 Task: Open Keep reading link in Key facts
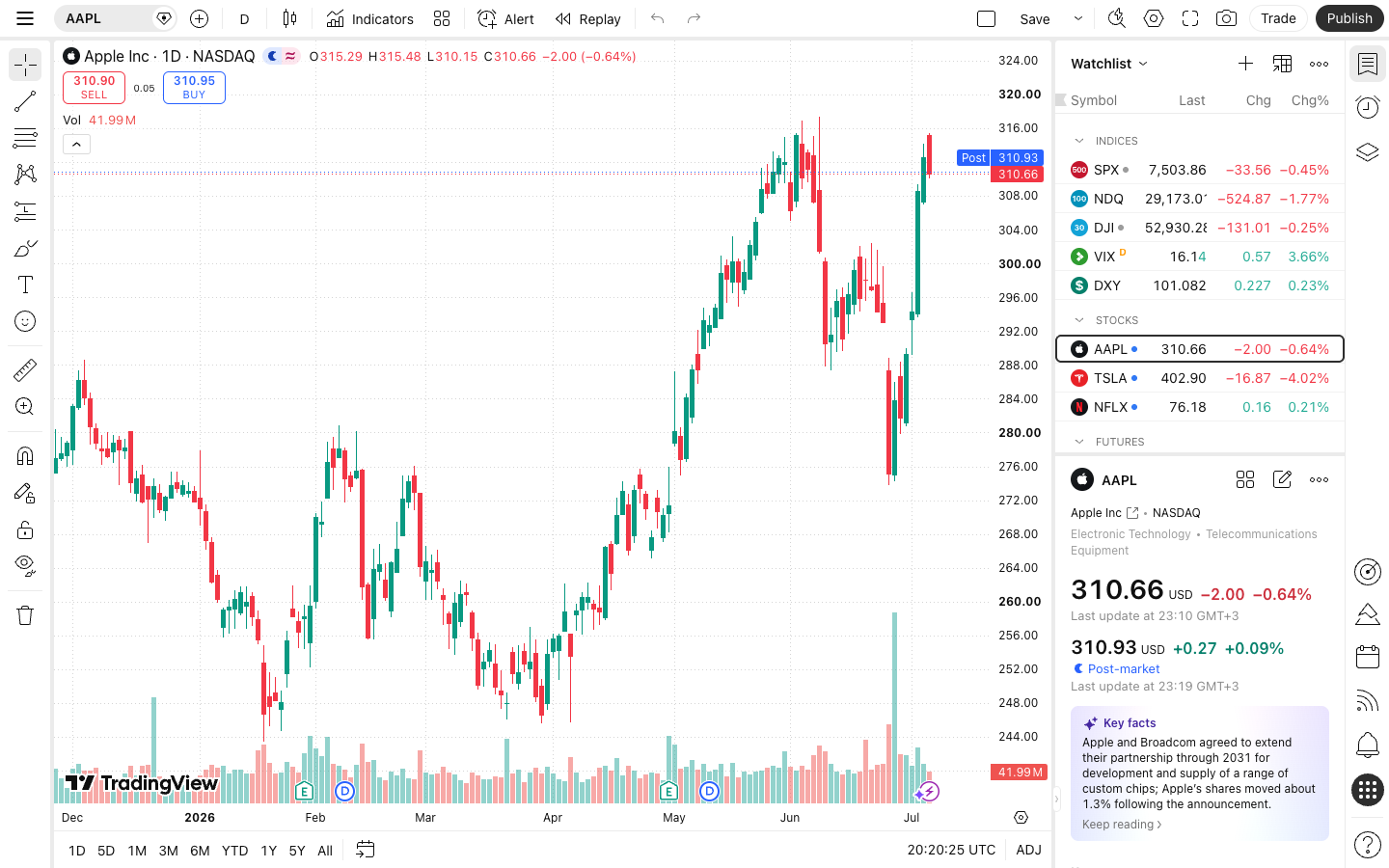(1122, 825)
